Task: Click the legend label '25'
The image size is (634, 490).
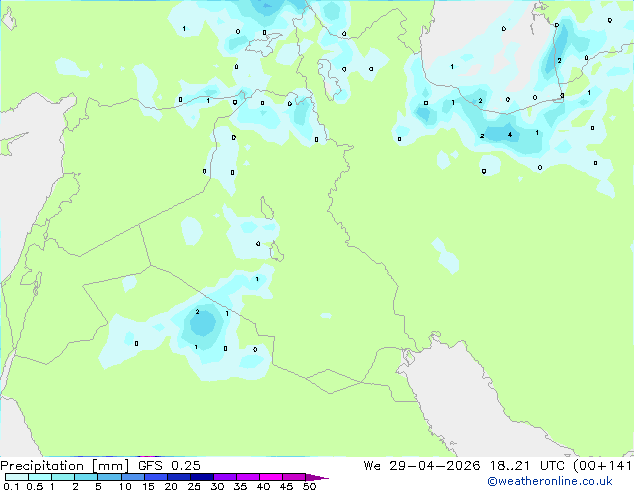Action: click(194, 486)
